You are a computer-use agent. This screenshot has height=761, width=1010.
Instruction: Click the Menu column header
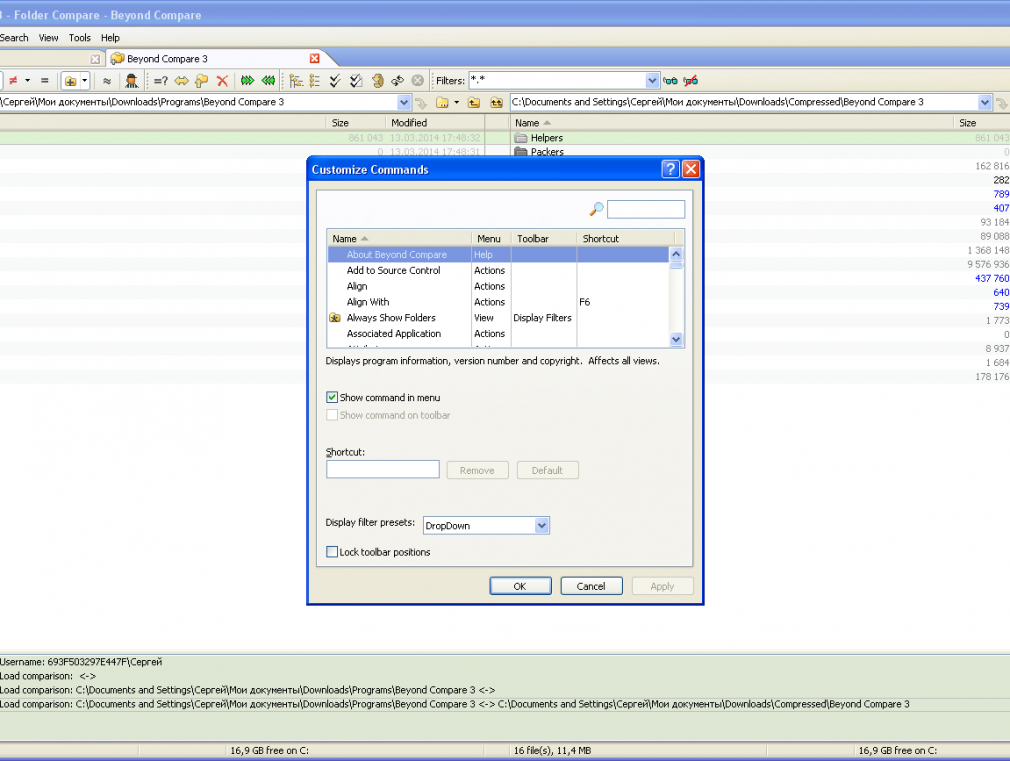tap(491, 238)
